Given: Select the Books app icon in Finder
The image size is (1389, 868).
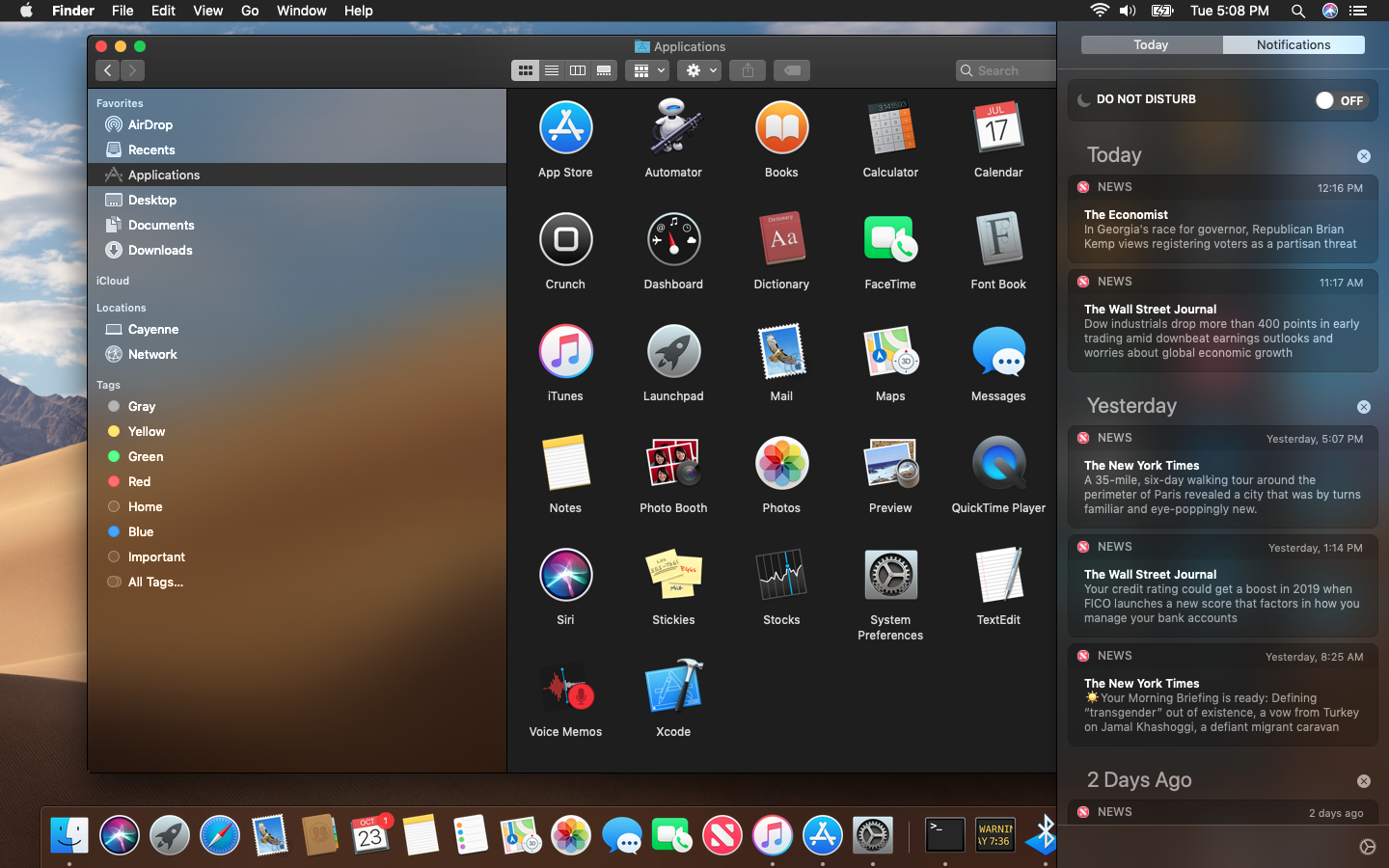Looking at the screenshot, I should 781,128.
